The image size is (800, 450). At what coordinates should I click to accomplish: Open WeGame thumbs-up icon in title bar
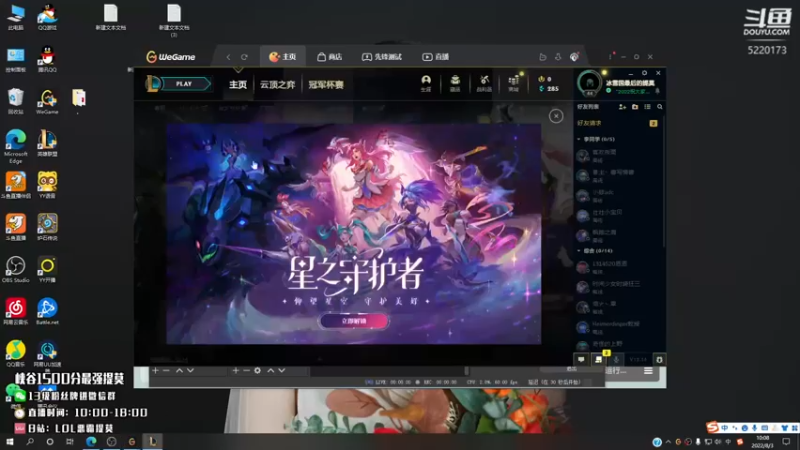tap(542, 57)
